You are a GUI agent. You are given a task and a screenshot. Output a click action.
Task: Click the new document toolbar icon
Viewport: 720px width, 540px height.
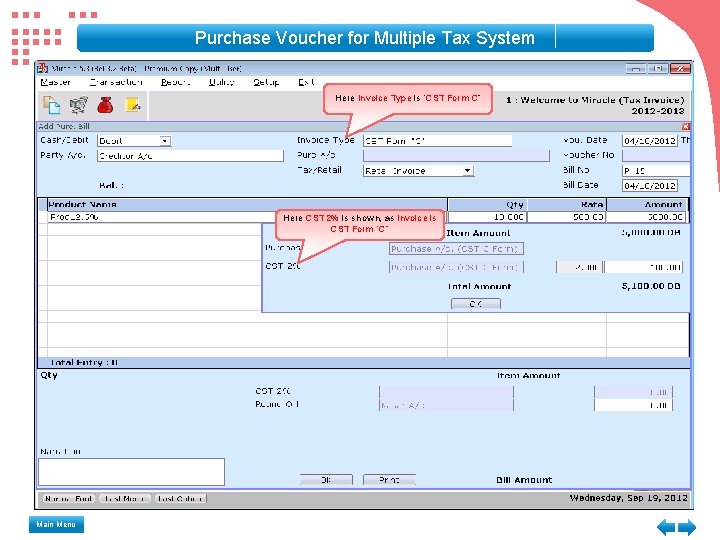click(51, 105)
